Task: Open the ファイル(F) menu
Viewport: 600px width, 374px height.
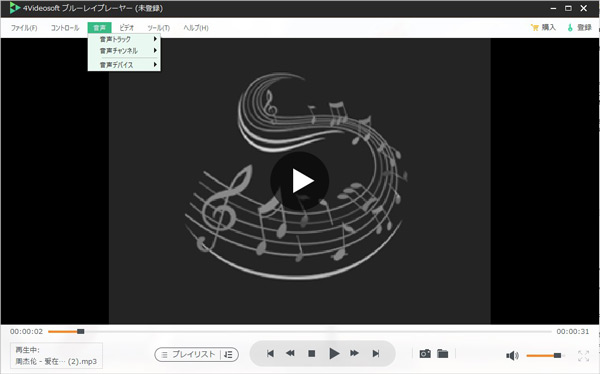Action: pyautogui.click(x=24, y=28)
